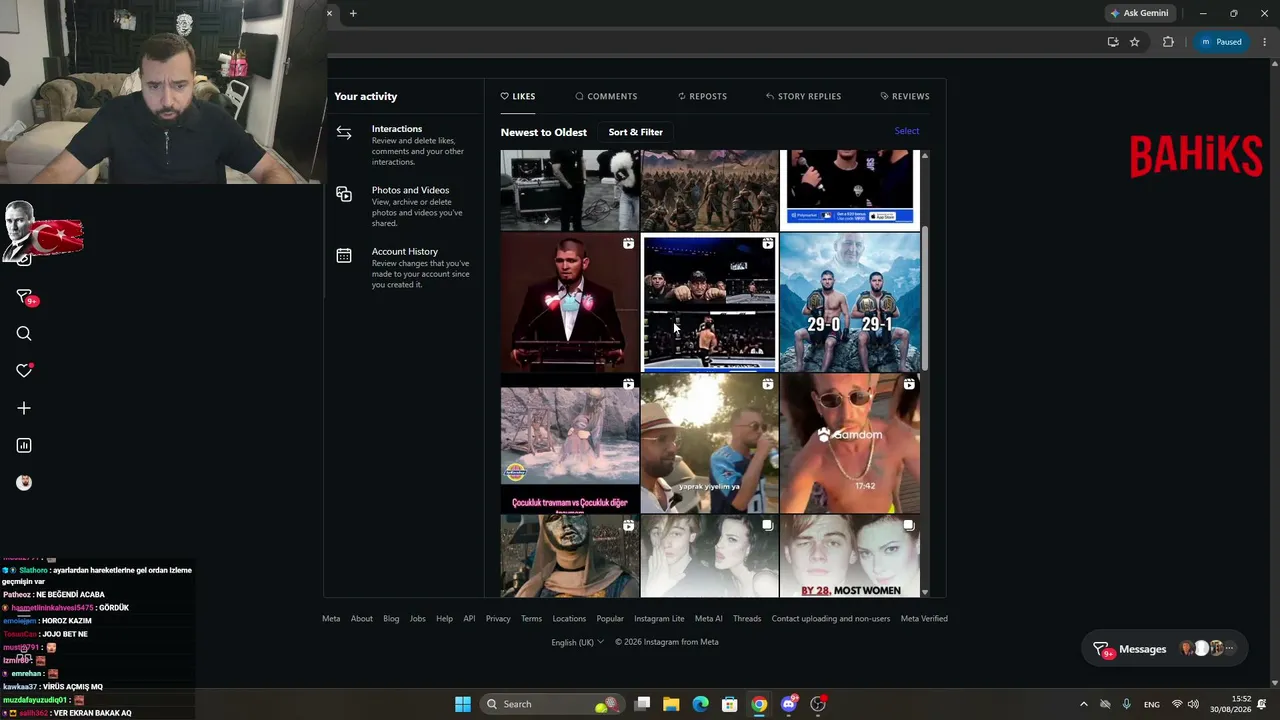The height and width of the screenshot is (720, 1280).
Task: Open notifications heart icon
Action: [24, 371]
